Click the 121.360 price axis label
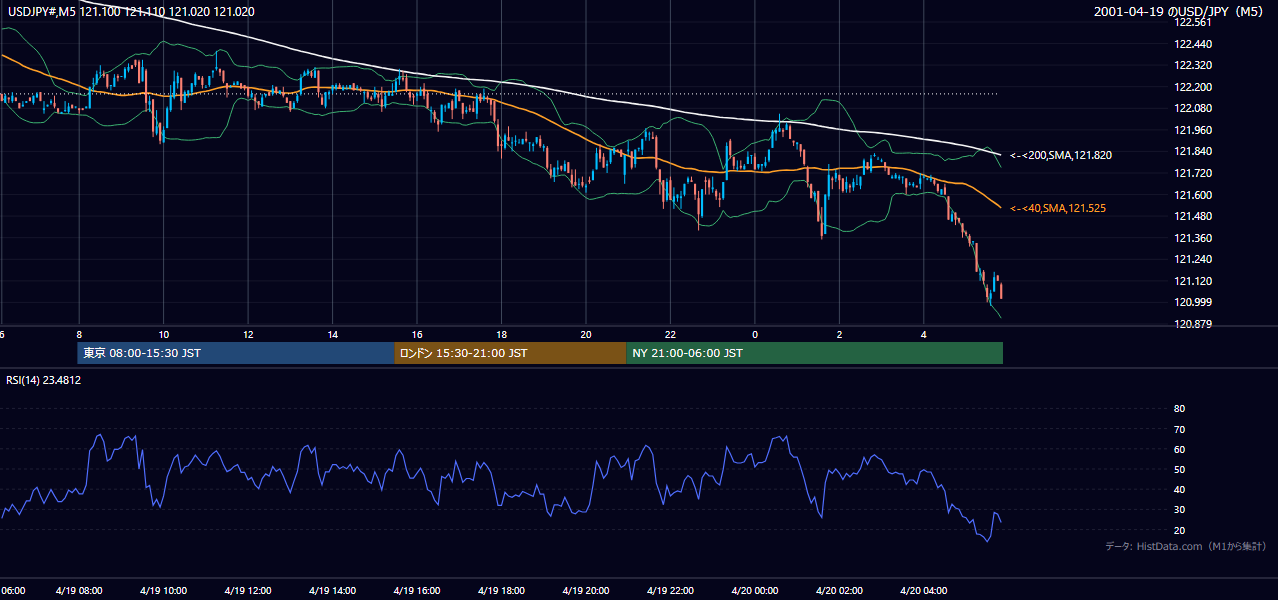 click(x=1195, y=238)
